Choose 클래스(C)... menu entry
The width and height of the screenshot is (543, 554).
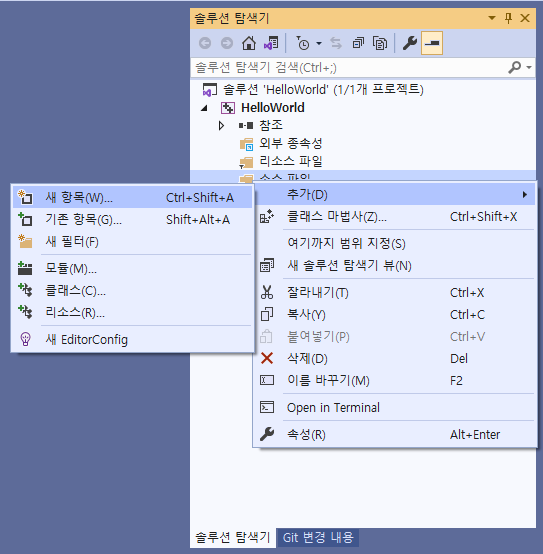click(x=132, y=291)
